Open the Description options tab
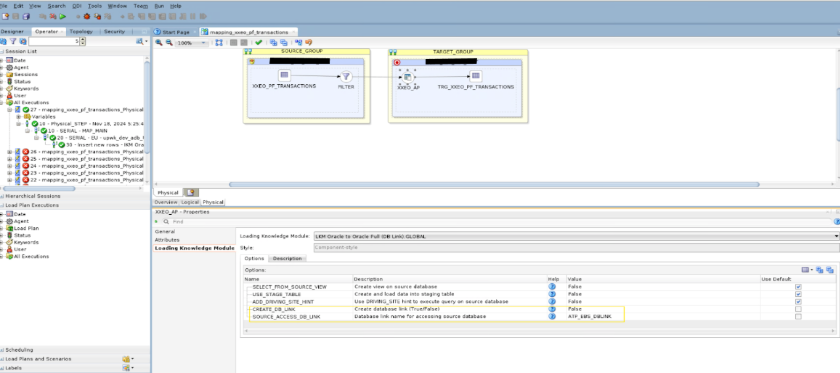 tap(287, 258)
